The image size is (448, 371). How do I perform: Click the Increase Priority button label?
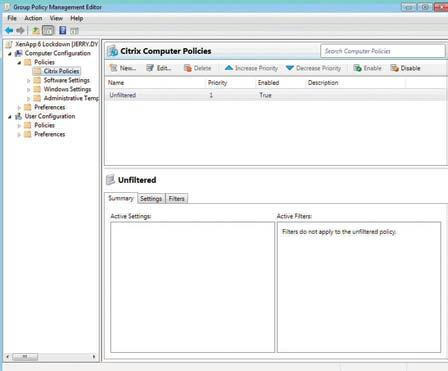click(x=256, y=68)
